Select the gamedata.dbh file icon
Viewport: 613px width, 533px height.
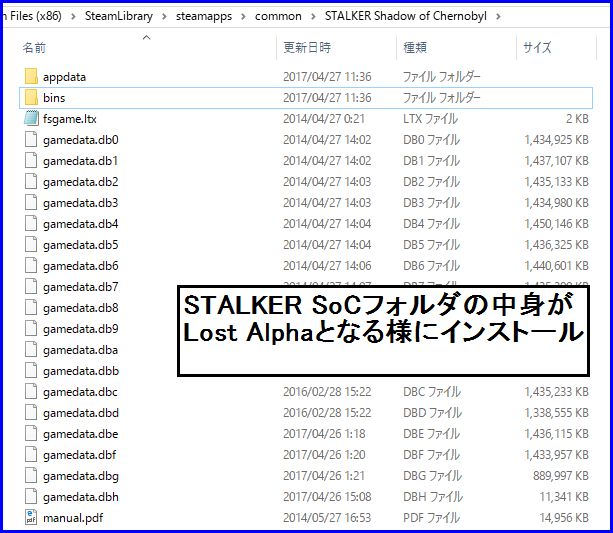click(x=31, y=497)
